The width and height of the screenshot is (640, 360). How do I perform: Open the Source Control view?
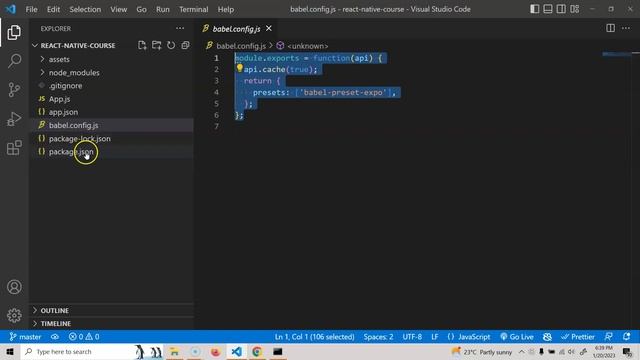point(14,90)
